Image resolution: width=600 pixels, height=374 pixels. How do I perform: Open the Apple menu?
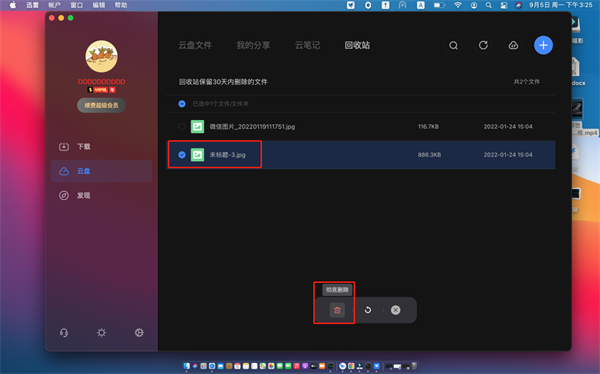pyautogui.click(x=13, y=5)
